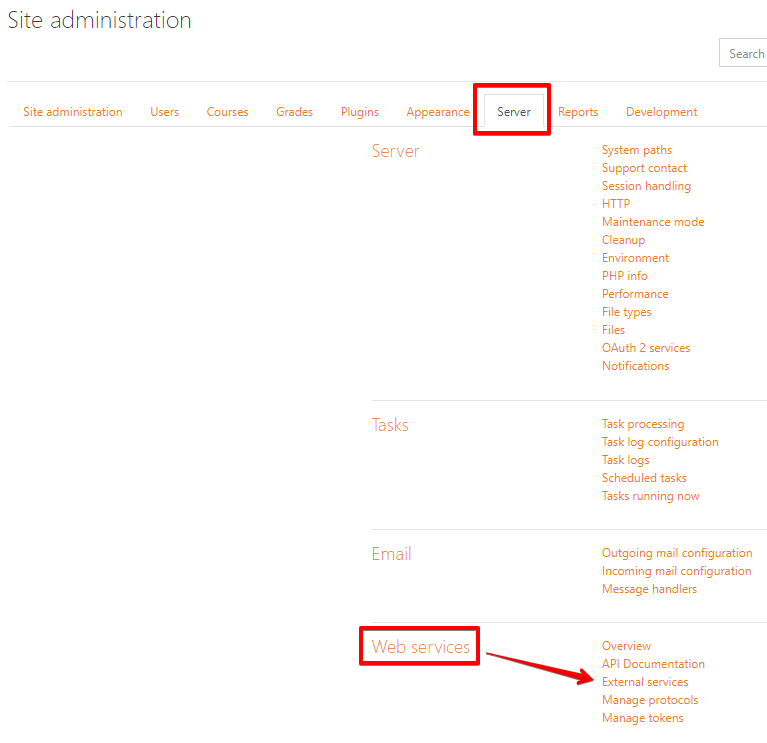The height and width of the screenshot is (743, 767).
Task: Open the Manage tokens link
Action: click(642, 718)
